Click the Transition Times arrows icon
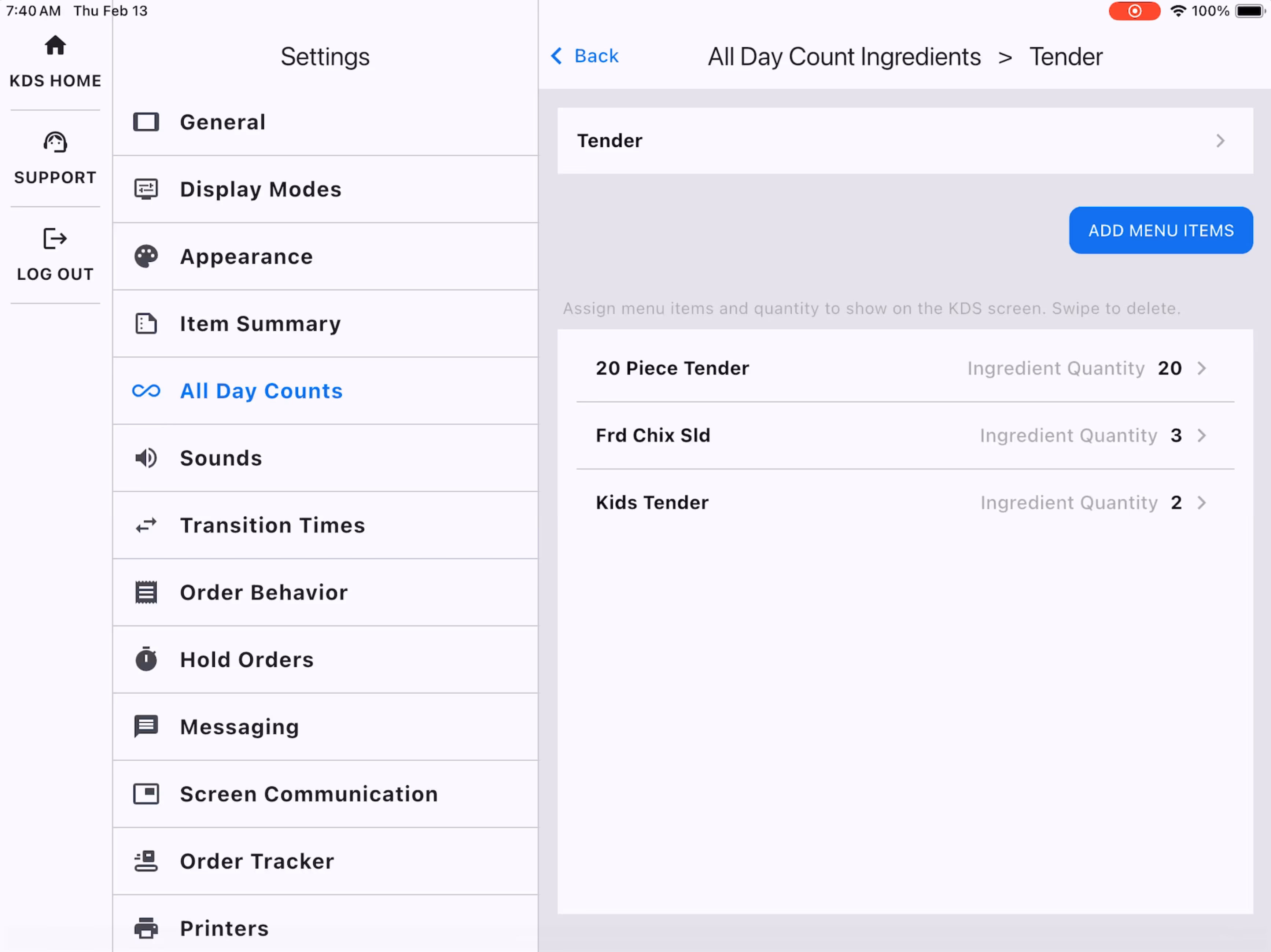This screenshot has height=952, width=1271. click(146, 525)
